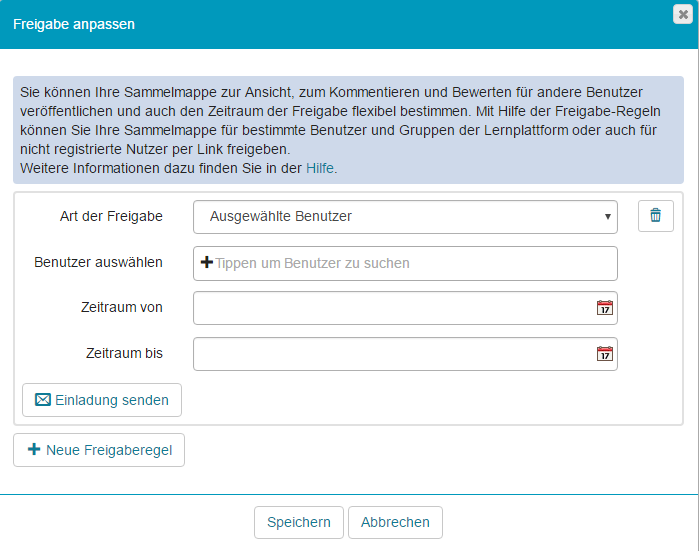
Task: Cancel with the Abbrechen button
Action: 395,522
